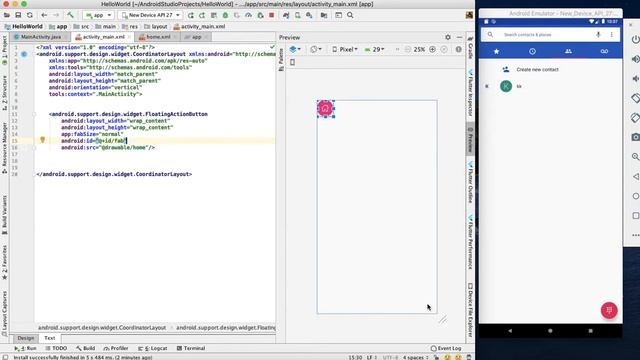Click the Save All toolbar icon
Viewport: 640px width, 360px height.
tap(18, 15)
